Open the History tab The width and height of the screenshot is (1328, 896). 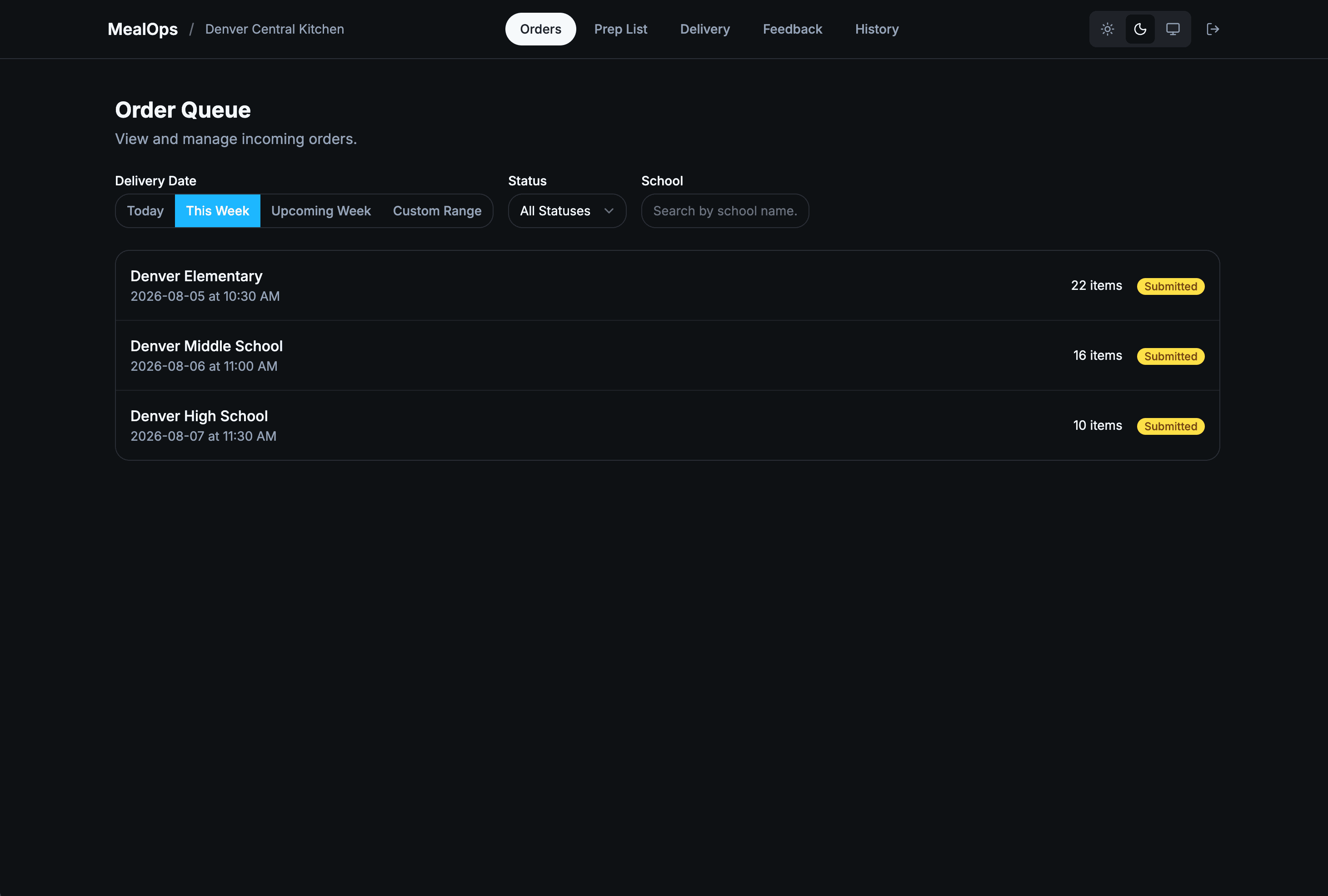877,29
